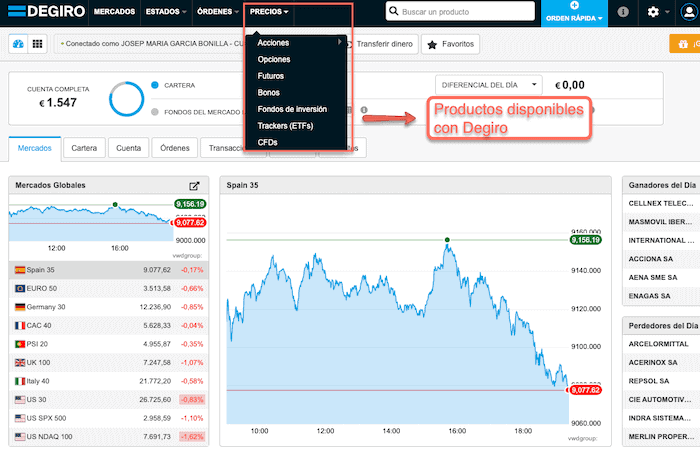Open INDRA SISTEMA... stock link
Screen dimensions: 700x450
pyautogui.click(x=660, y=418)
